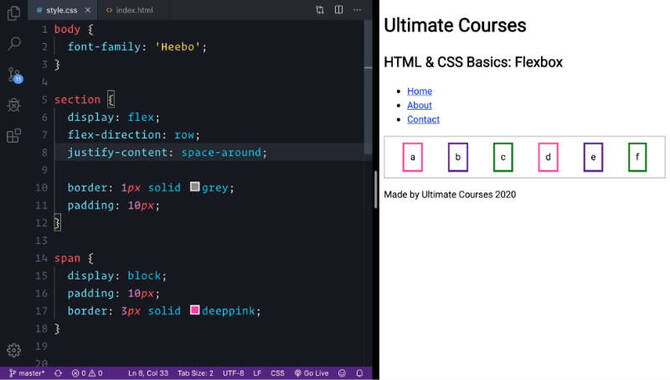Click line number 10 in the gutter
Screen dimensions: 670x380
click(x=41, y=188)
